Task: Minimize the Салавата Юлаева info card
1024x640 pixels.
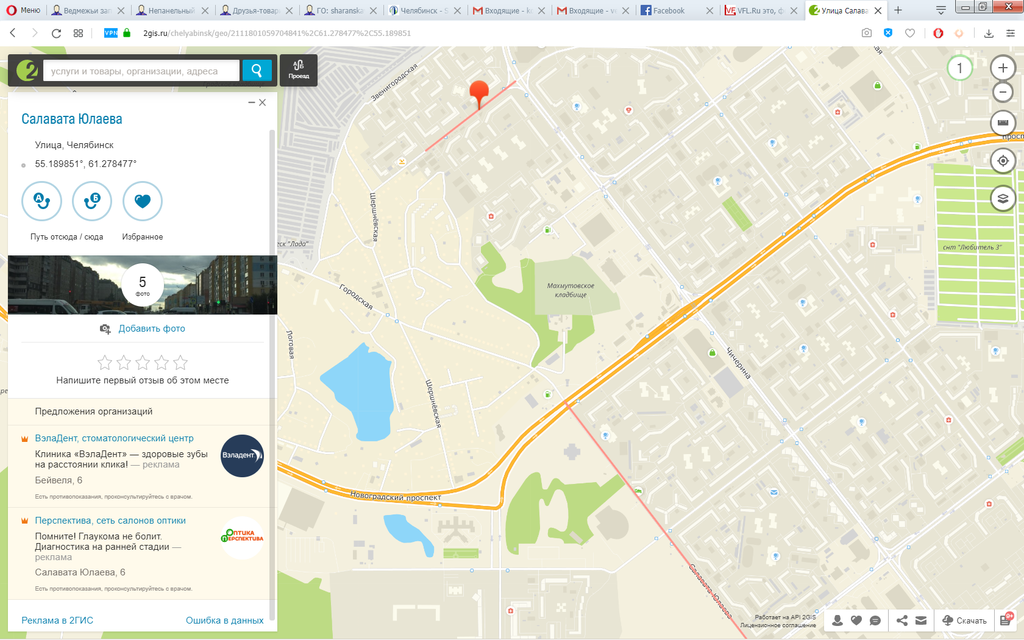Action: tap(250, 103)
